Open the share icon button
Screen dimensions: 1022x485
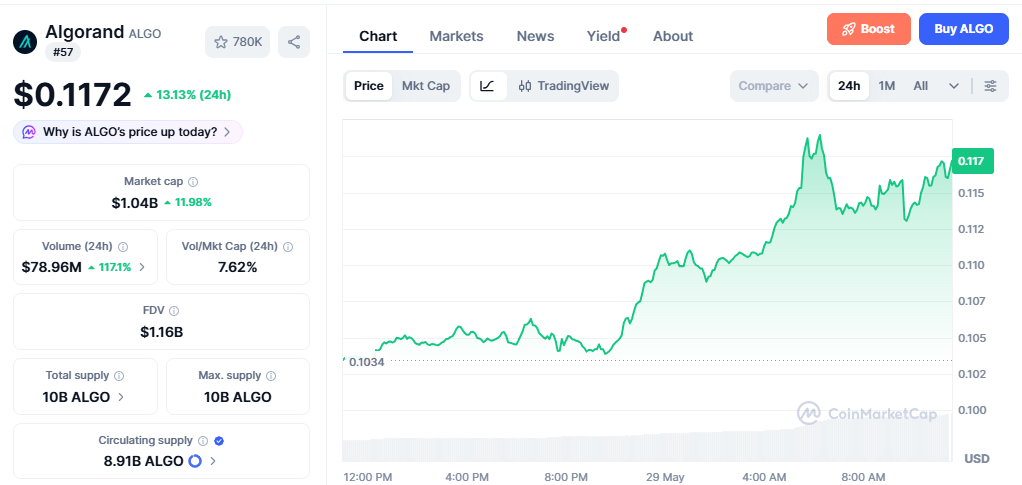294,42
